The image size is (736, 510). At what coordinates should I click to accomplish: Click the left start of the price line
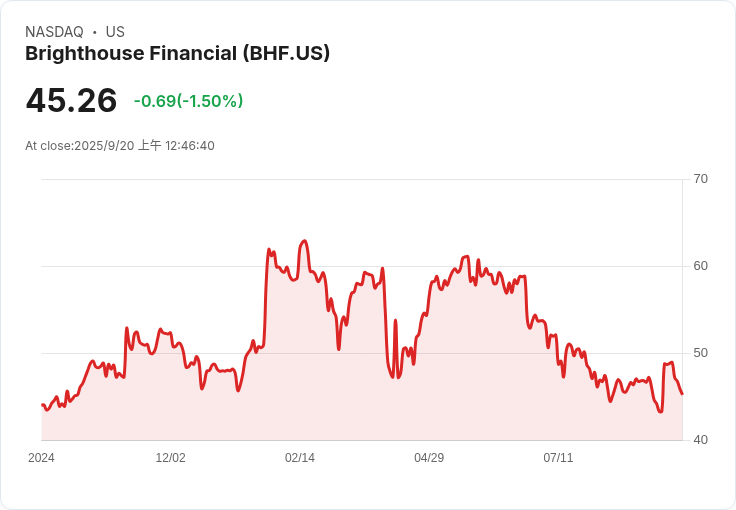pyautogui.click(x=42, y=404)
